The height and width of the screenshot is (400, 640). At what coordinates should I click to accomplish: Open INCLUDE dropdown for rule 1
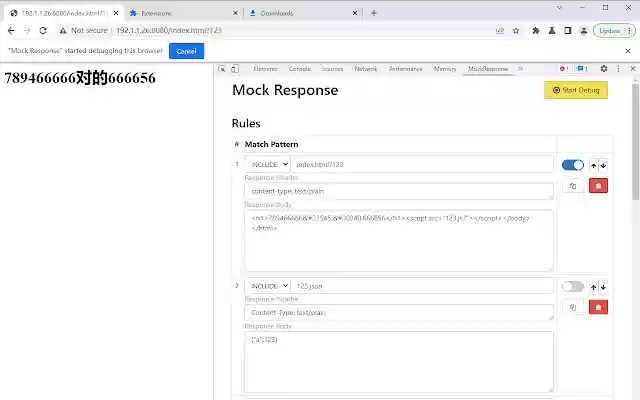[x=267, y=164]
